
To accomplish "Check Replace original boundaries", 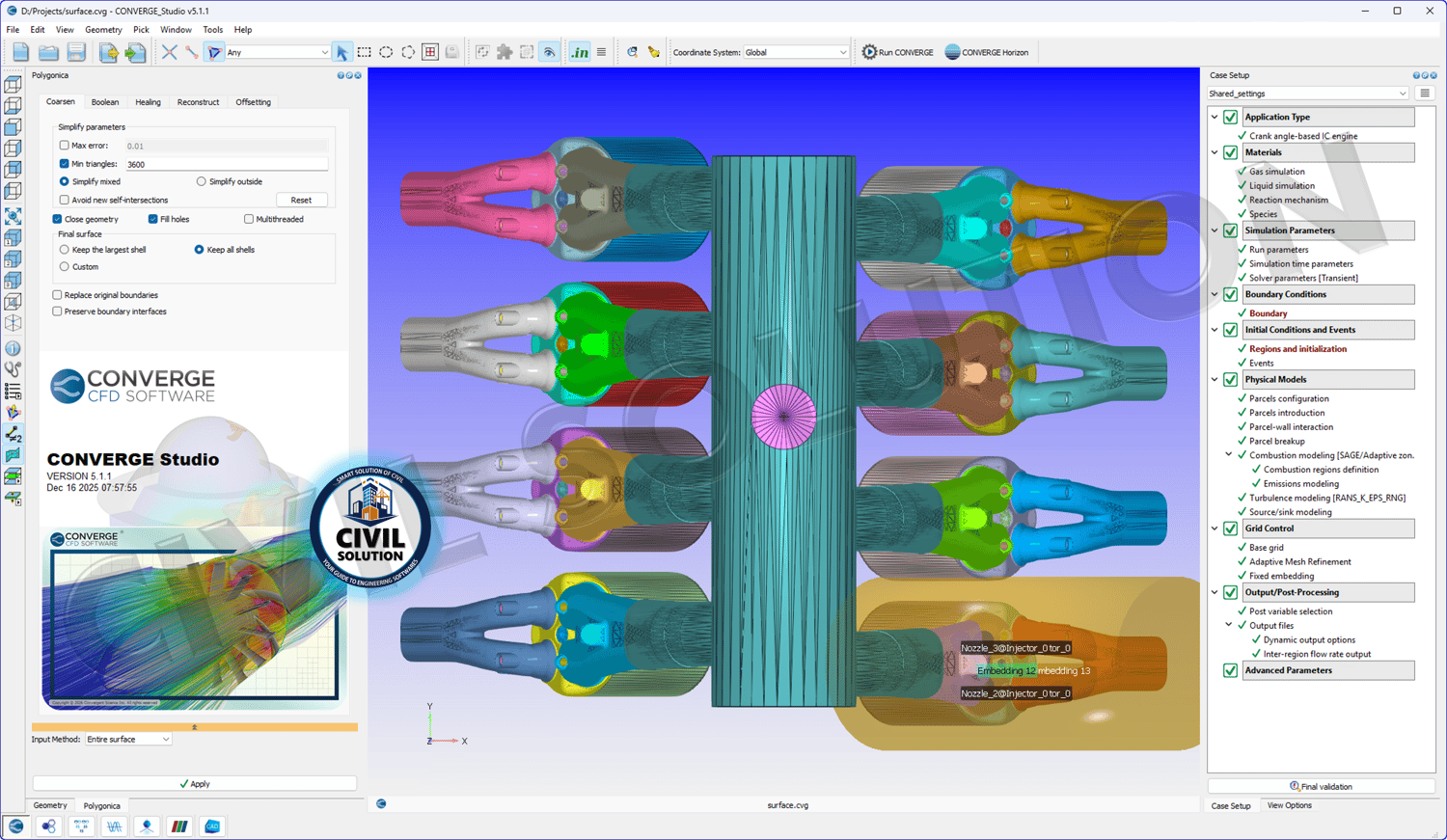I will pos(58,295).
